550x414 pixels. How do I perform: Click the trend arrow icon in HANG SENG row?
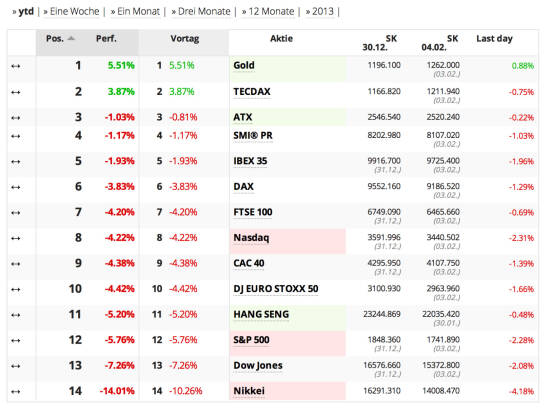(x=15, y=315)
